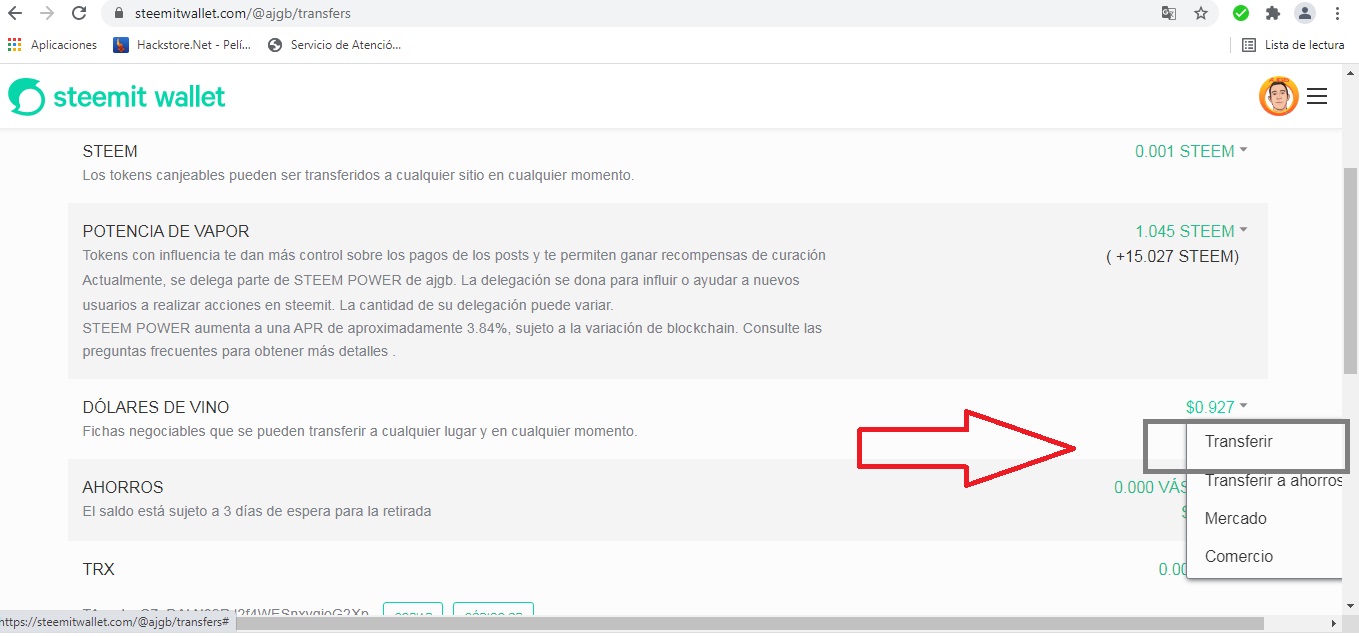Expand the $0.927 balance dropdown
1359x637 pixels.
pyautogui.click(x=1216, y=407)
